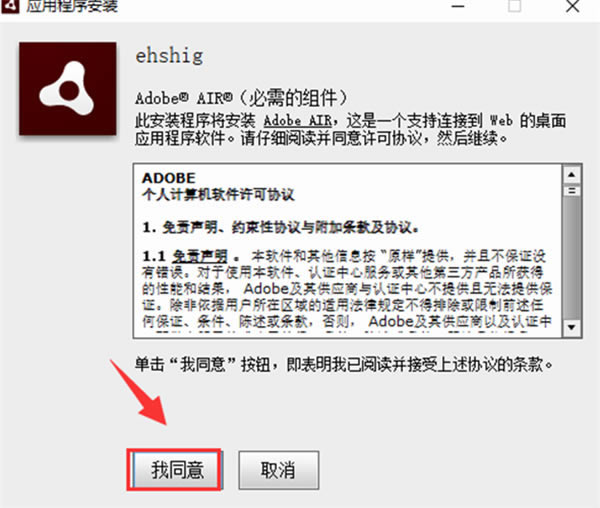Click the installer icon in the title bar
The image size is (600, 508).
coord(10,6)
